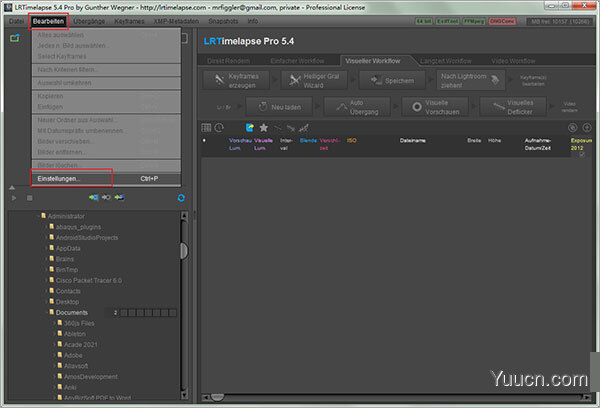Collapse the Documents folder
Viewport: 600px width, 408px height.
46,313
